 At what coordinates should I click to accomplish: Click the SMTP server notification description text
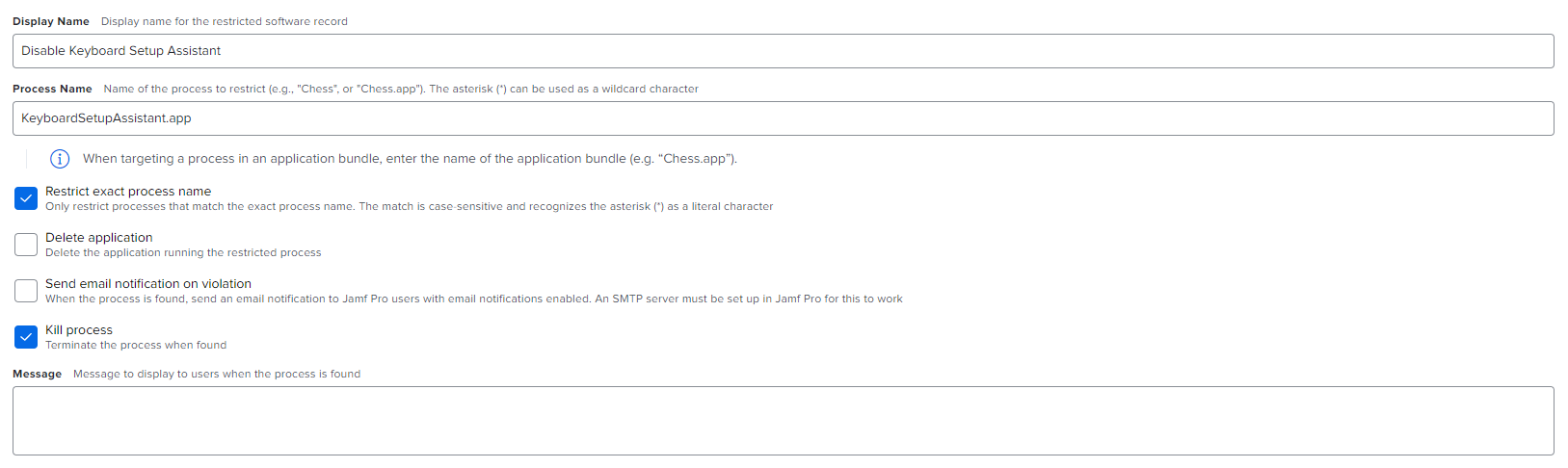click(x=474, y=299)
